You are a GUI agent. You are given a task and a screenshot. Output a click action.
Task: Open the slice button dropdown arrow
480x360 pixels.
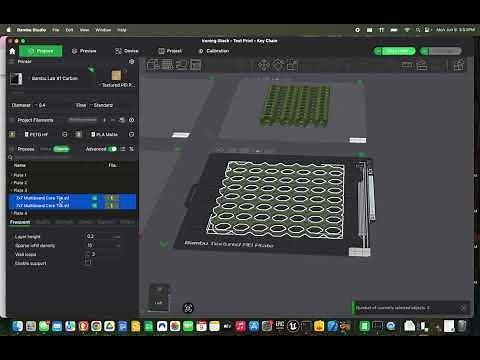378,51
